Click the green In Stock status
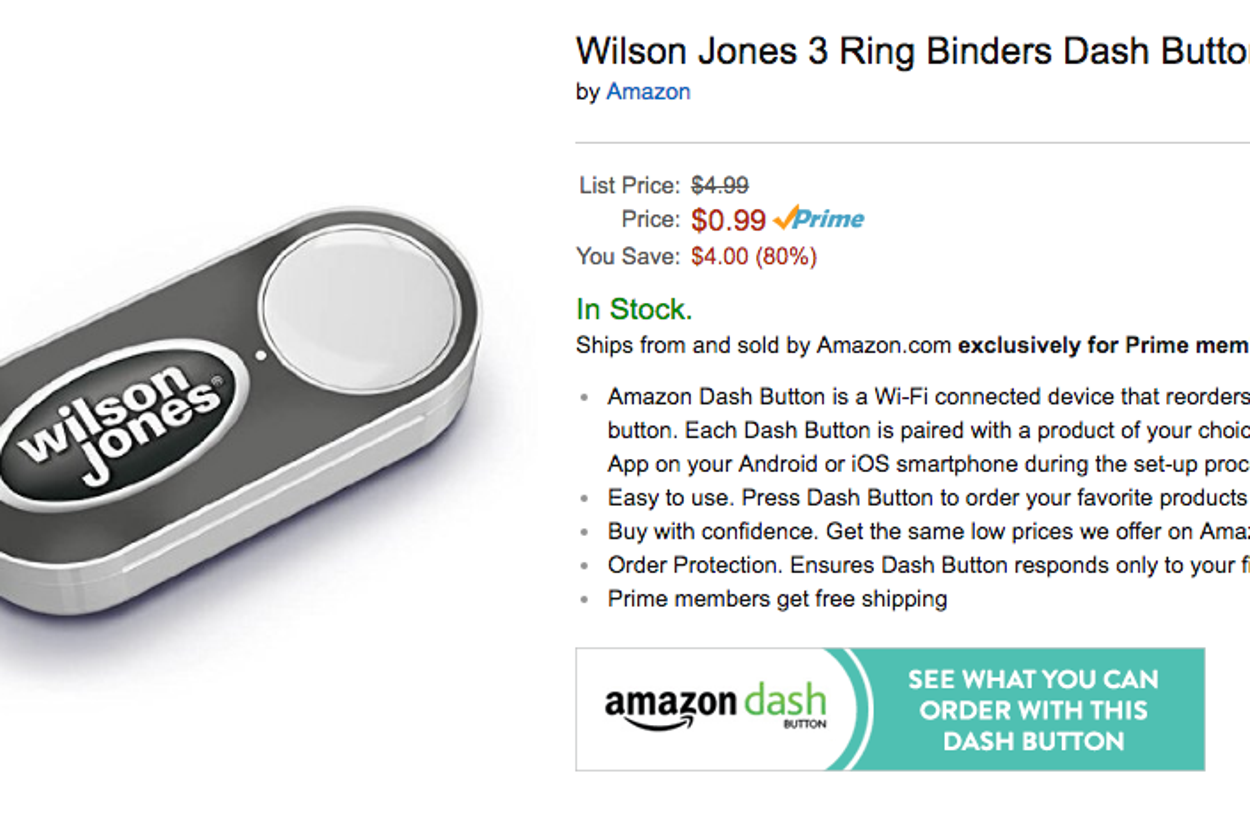This screenshot has height=830, width=1250. [x=634, y=309]
